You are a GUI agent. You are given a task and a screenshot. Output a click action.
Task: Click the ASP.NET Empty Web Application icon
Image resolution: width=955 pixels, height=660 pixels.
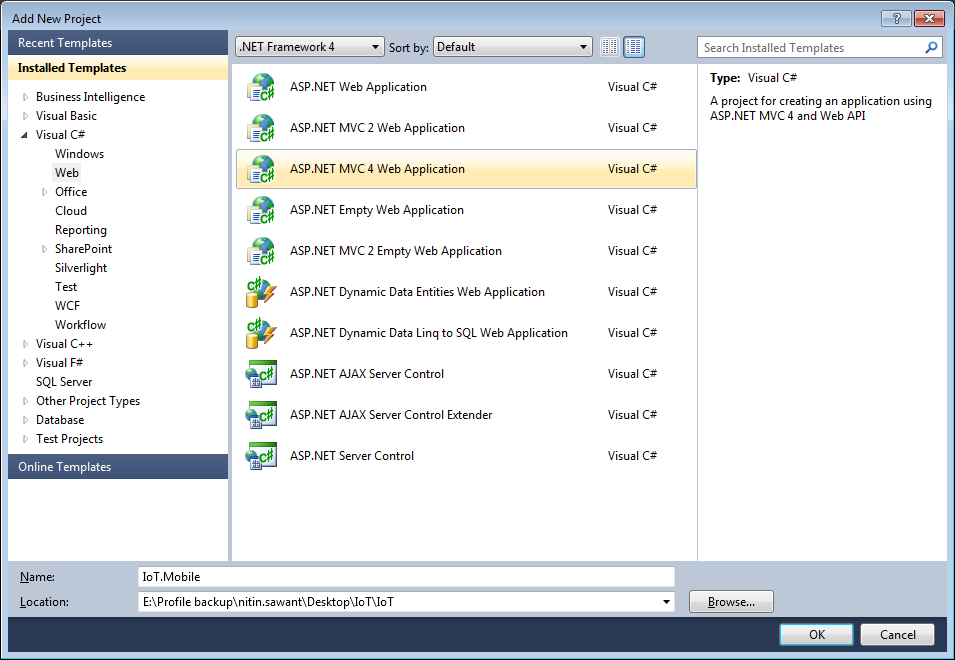pos(261,209)
